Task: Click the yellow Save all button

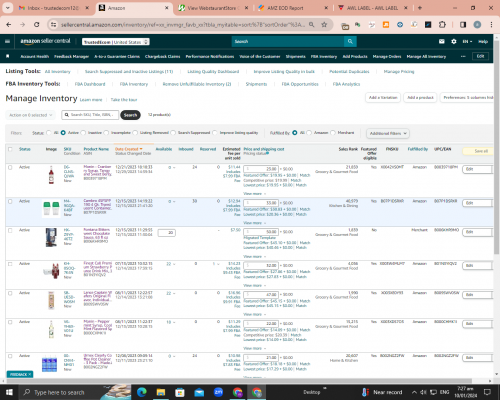Action: [x=479, y=151]
